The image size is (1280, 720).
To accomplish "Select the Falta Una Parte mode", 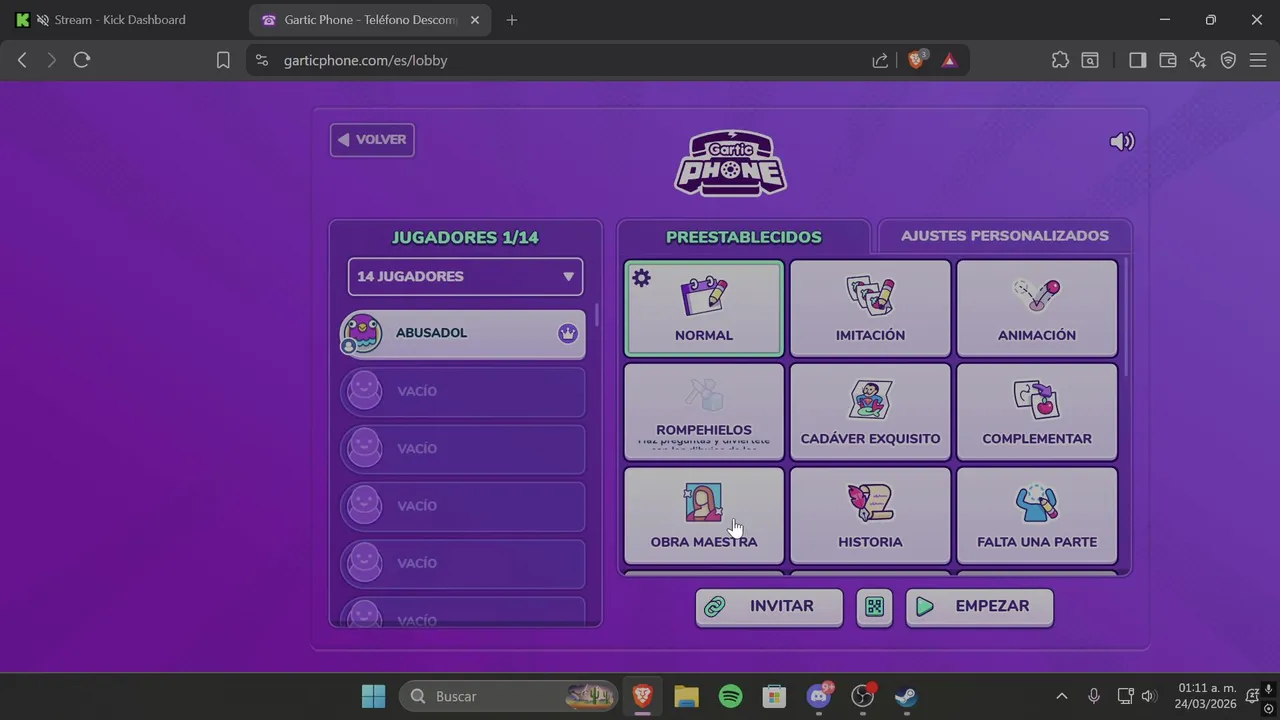I will click(1037, 516).
